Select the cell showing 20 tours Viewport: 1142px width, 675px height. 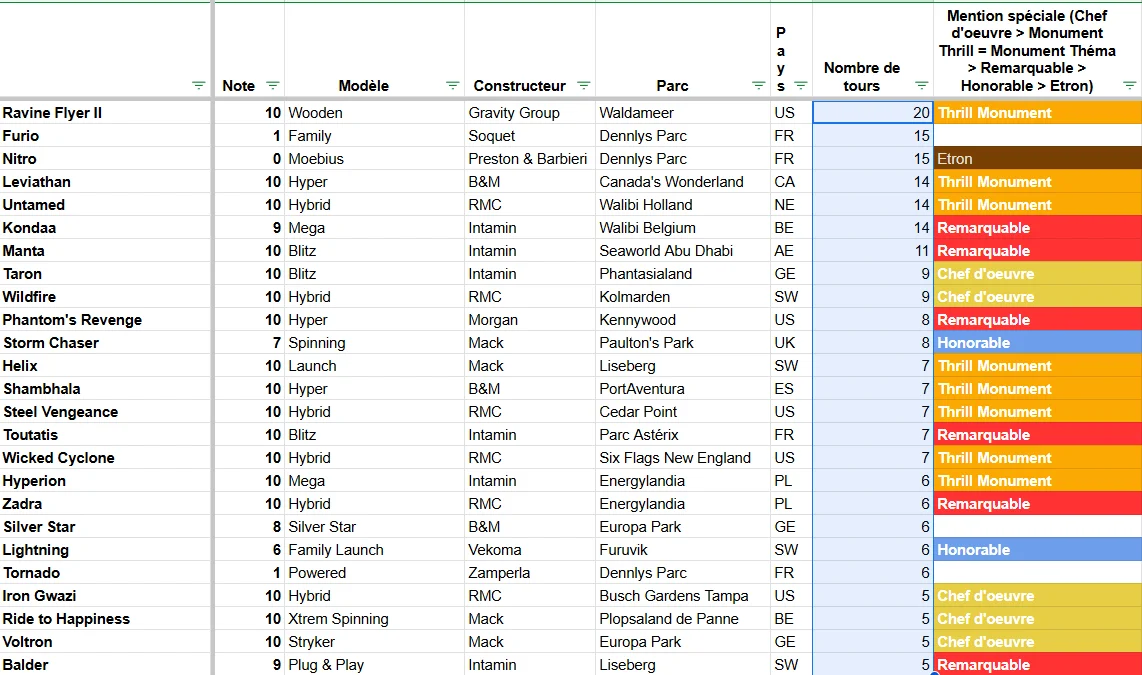point(872,113)
